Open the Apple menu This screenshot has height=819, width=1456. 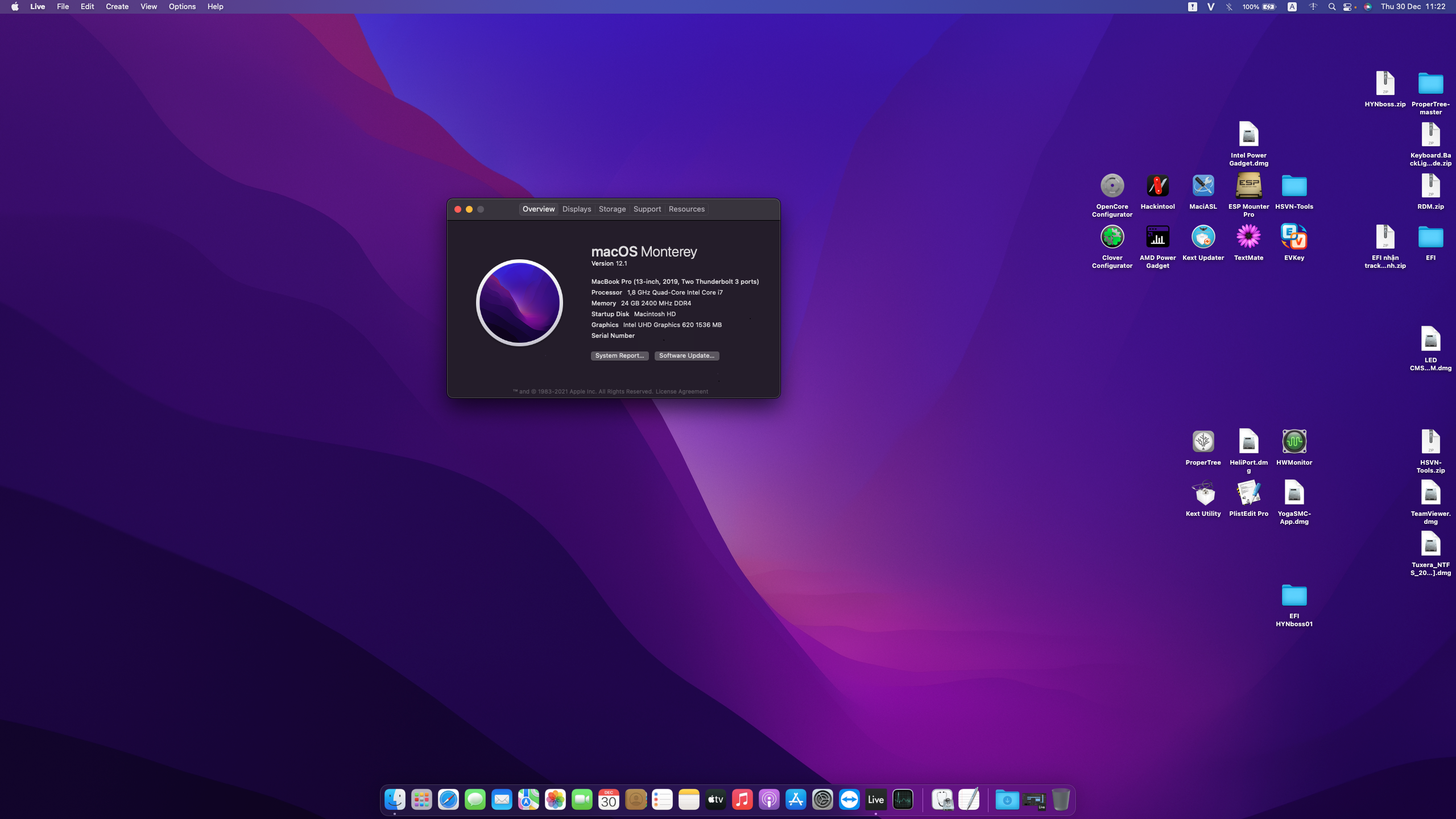coord(15,7)
